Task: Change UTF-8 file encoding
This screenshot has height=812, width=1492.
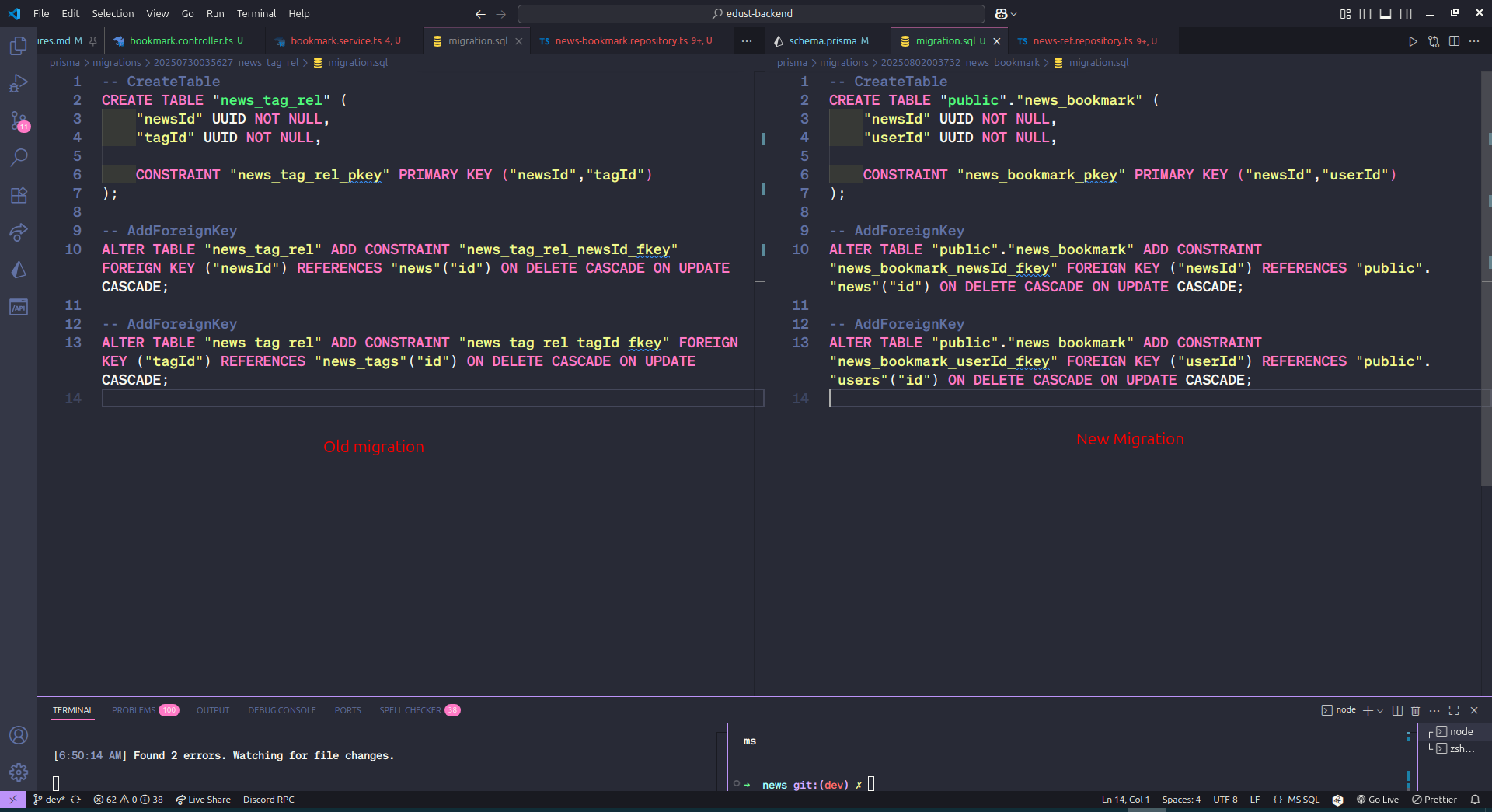Action: [x=1225, y=800]
